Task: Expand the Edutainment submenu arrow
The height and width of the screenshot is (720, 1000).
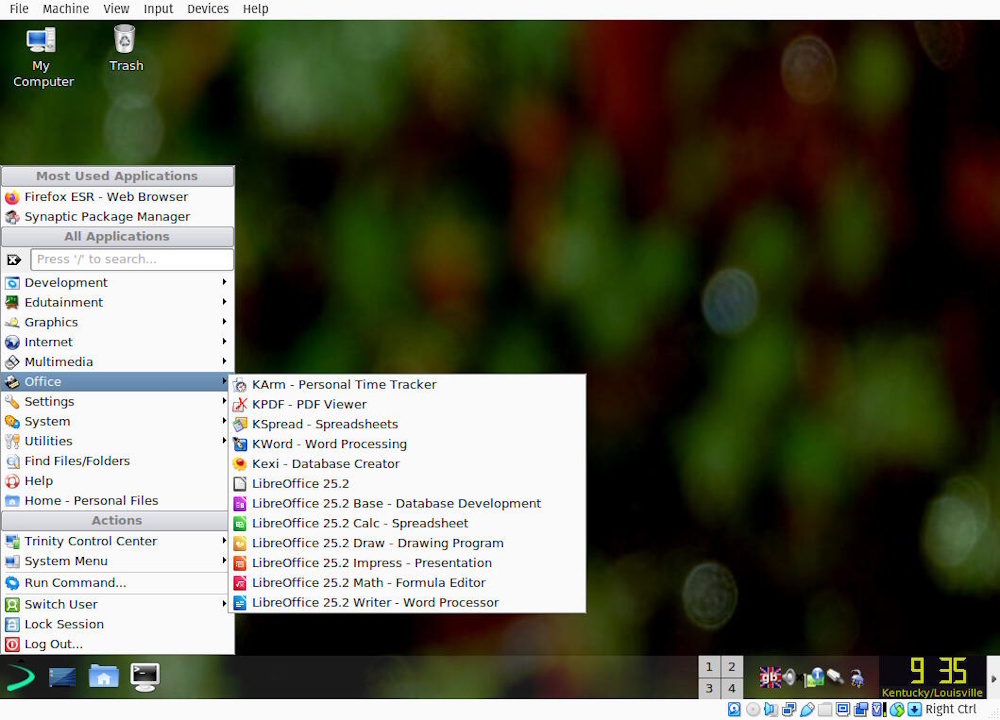Action: tap(224, 302)
